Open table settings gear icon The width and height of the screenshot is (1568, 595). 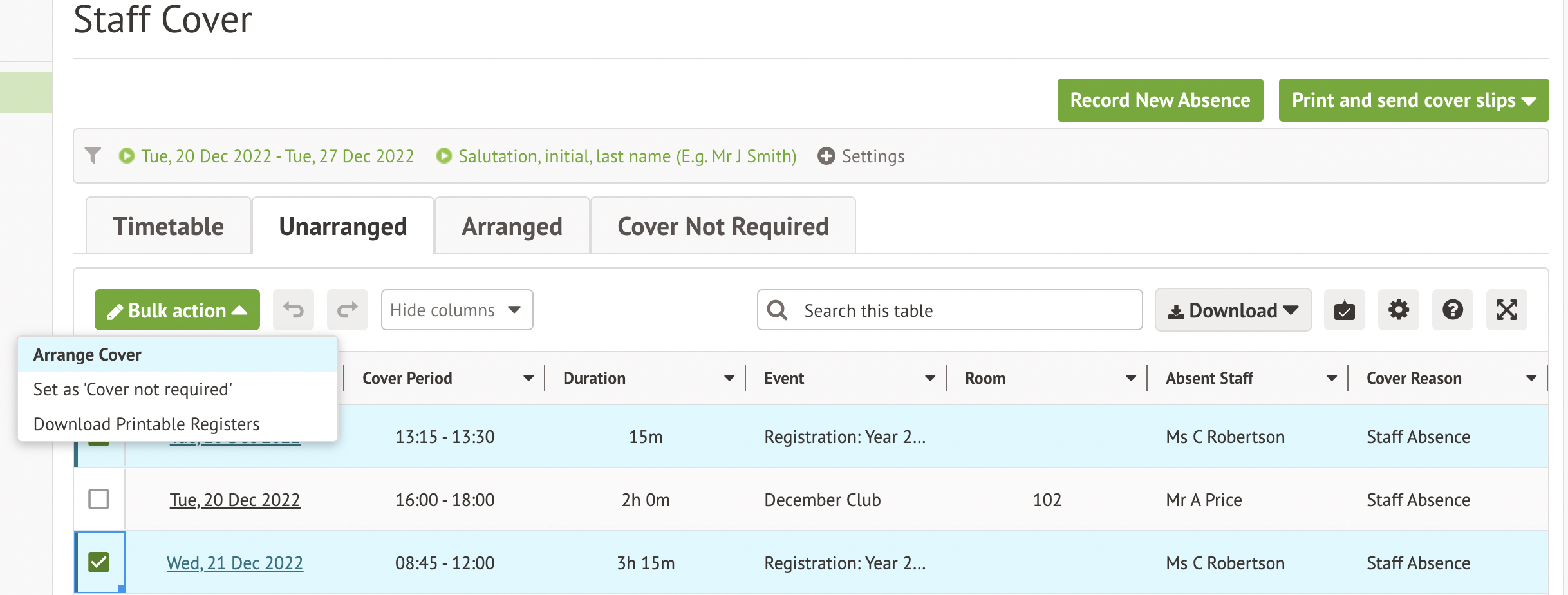pos(1398,310)
